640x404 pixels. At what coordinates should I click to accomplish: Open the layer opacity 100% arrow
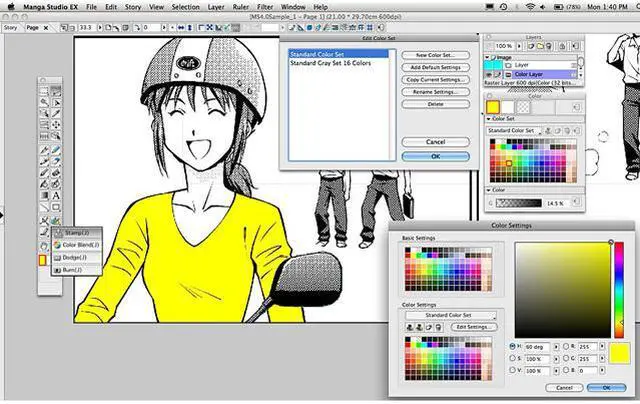519,46
